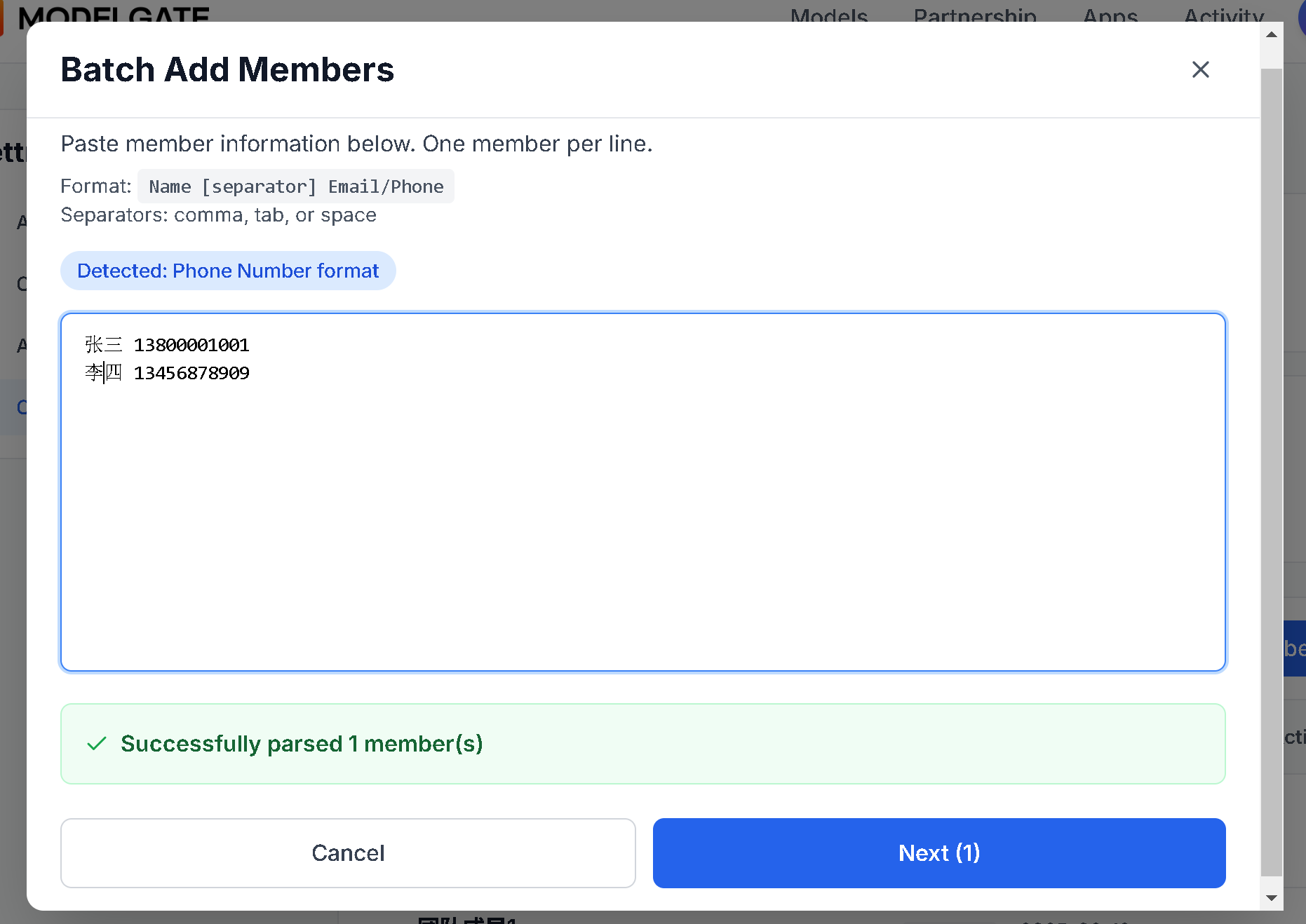Viewport: 1306px width, 924px height.
Task: Close the Batch Add Members dialog
Action: tap(1200, 69)
